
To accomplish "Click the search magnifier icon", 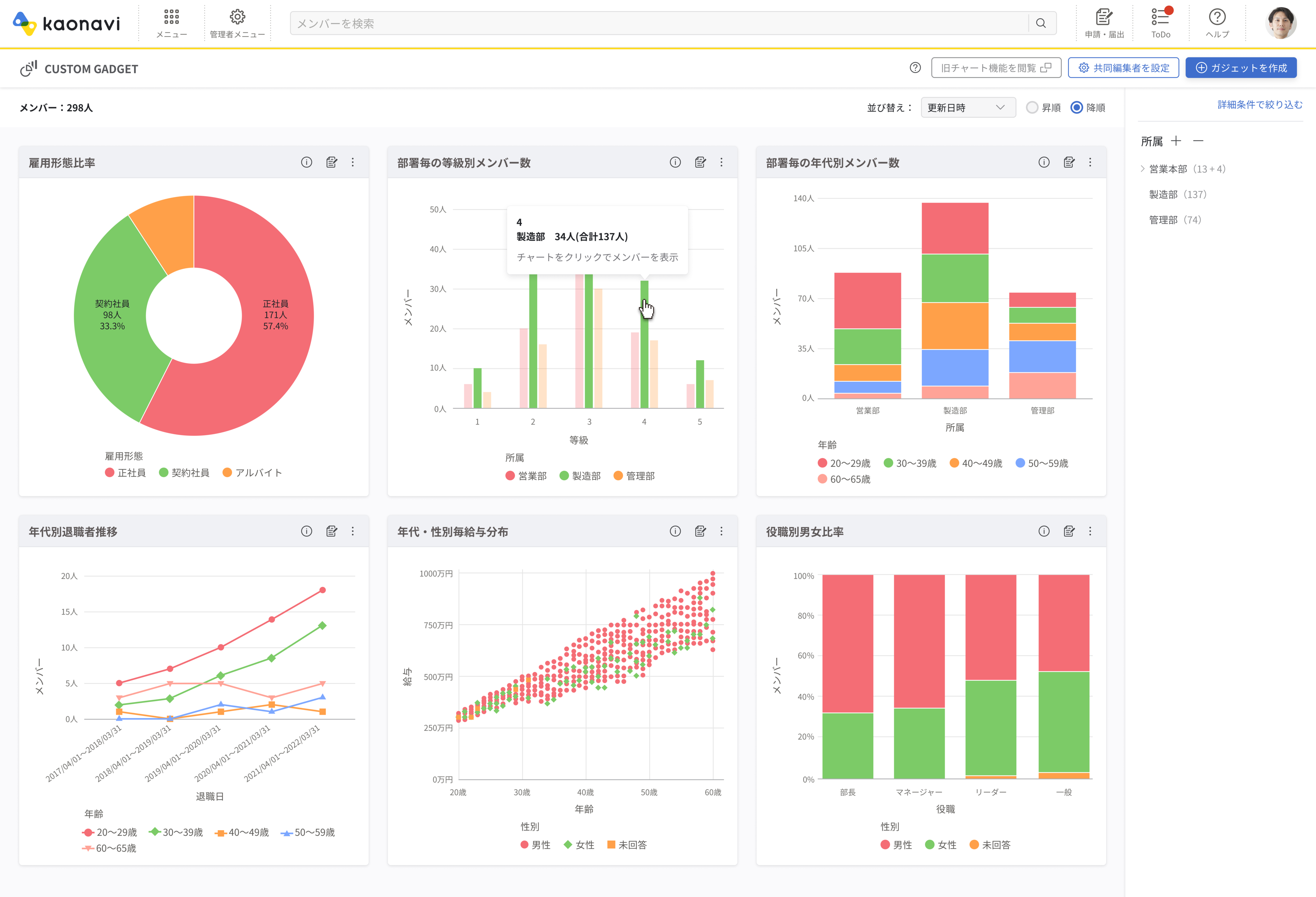I will tap(1041, 23).
